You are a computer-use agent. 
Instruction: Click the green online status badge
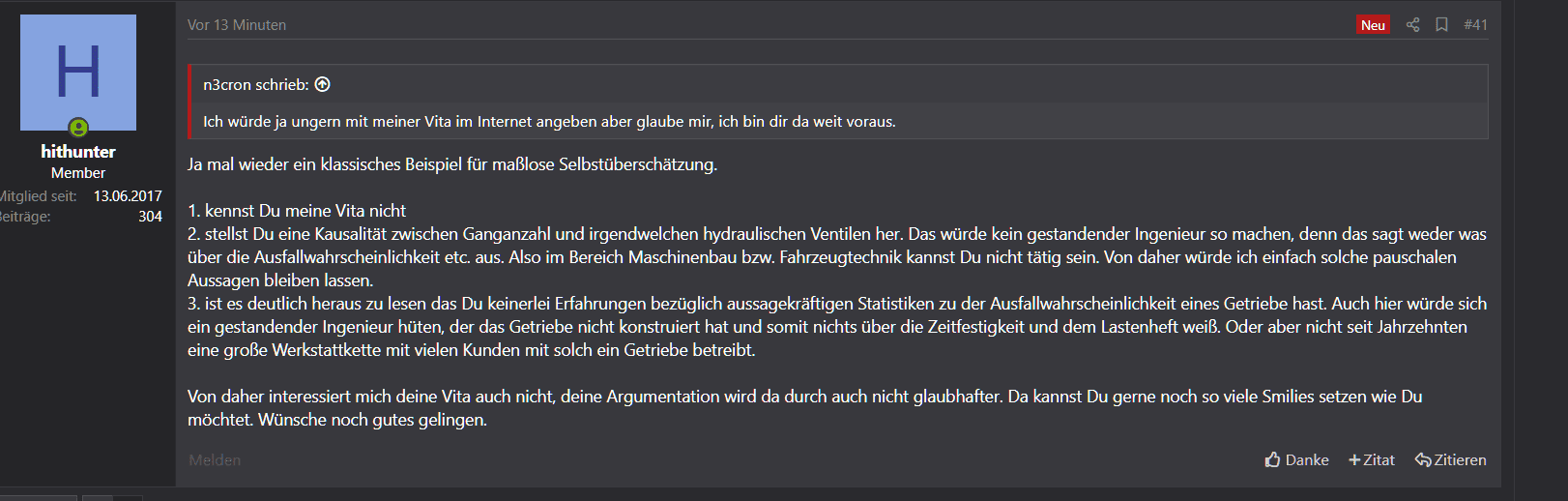coord(78,128)
